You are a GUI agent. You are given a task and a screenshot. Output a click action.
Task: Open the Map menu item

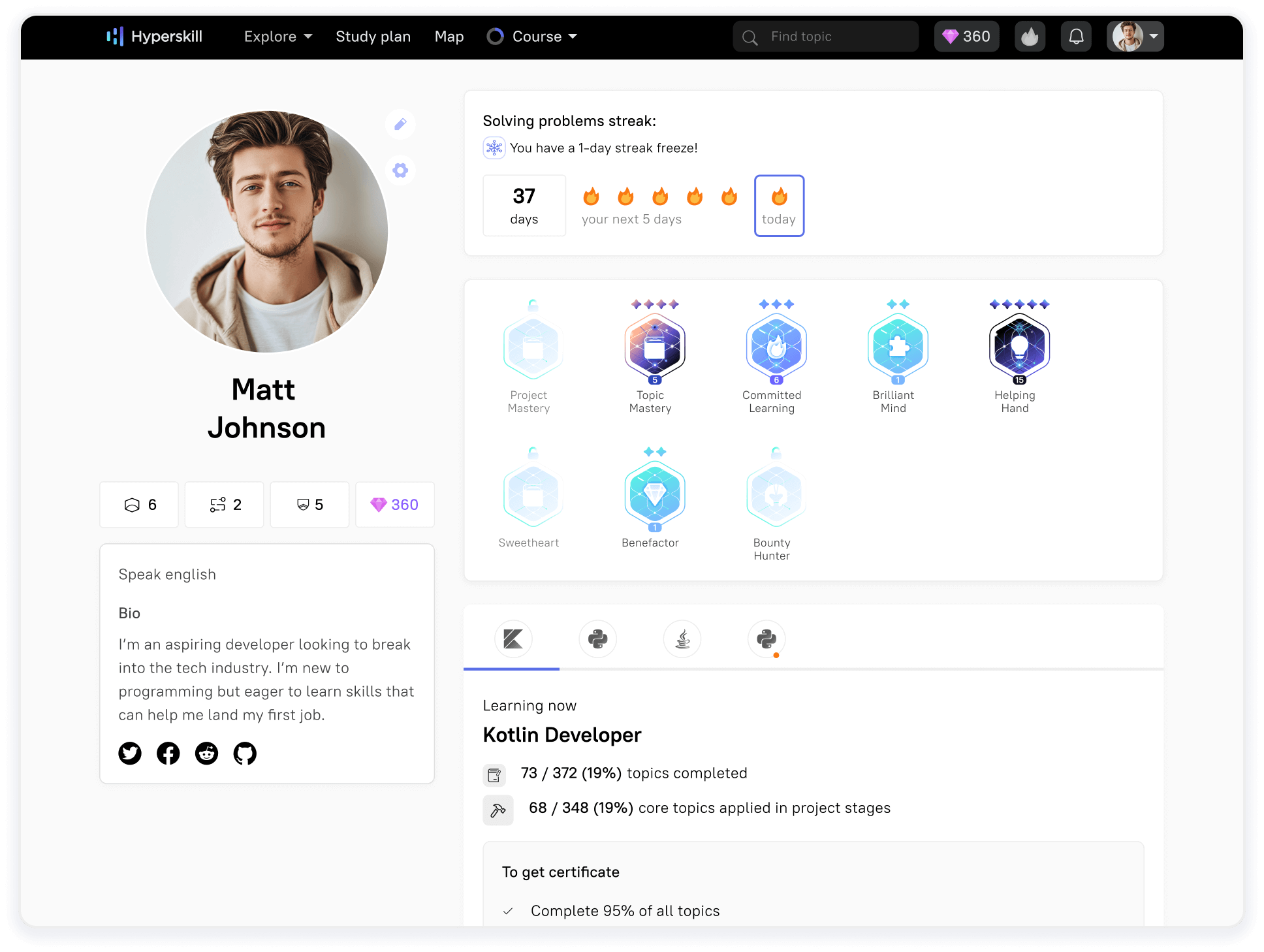click(x=449, y=37)
